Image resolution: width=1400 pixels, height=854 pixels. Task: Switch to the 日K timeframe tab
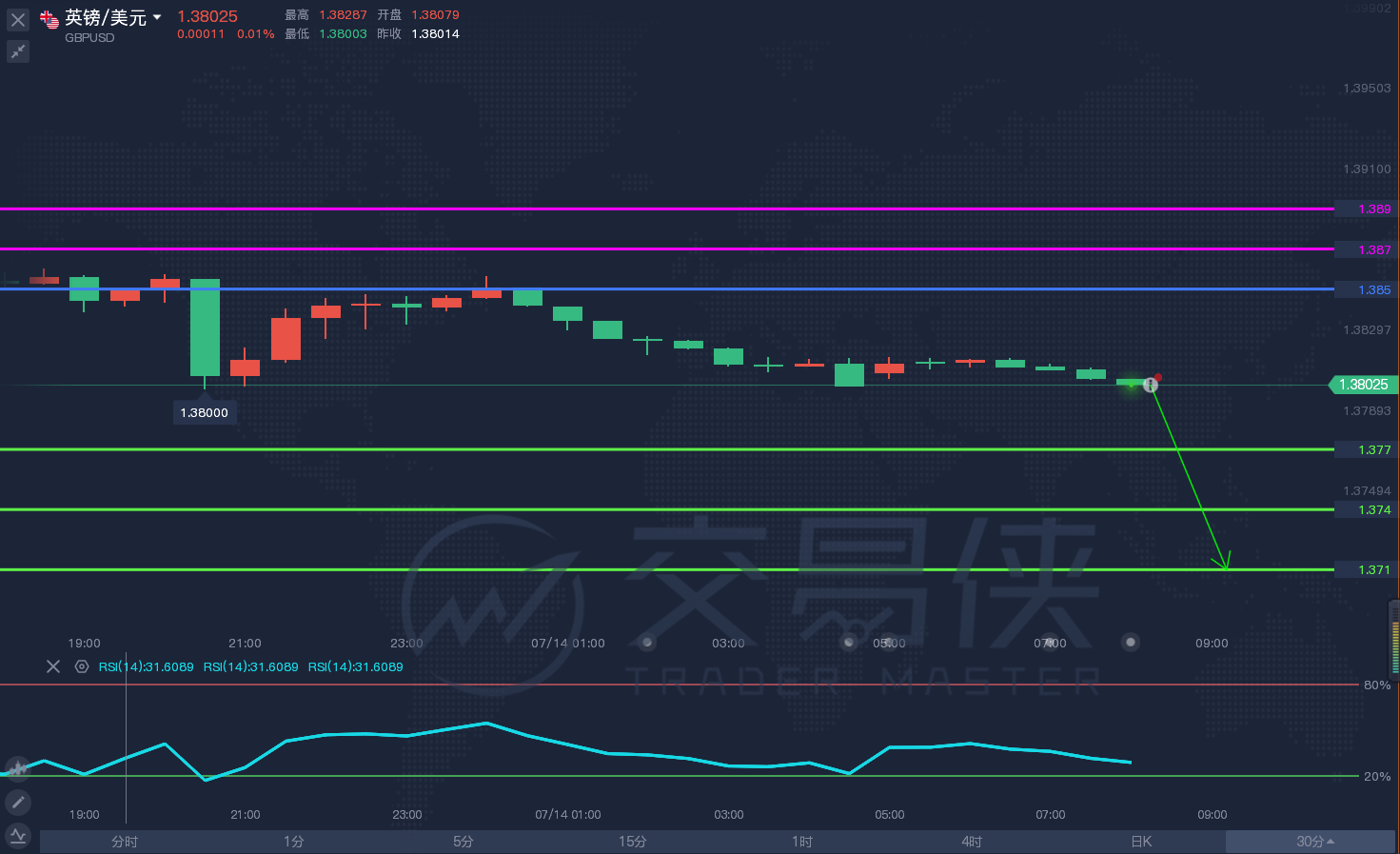tap(1141, 842)
